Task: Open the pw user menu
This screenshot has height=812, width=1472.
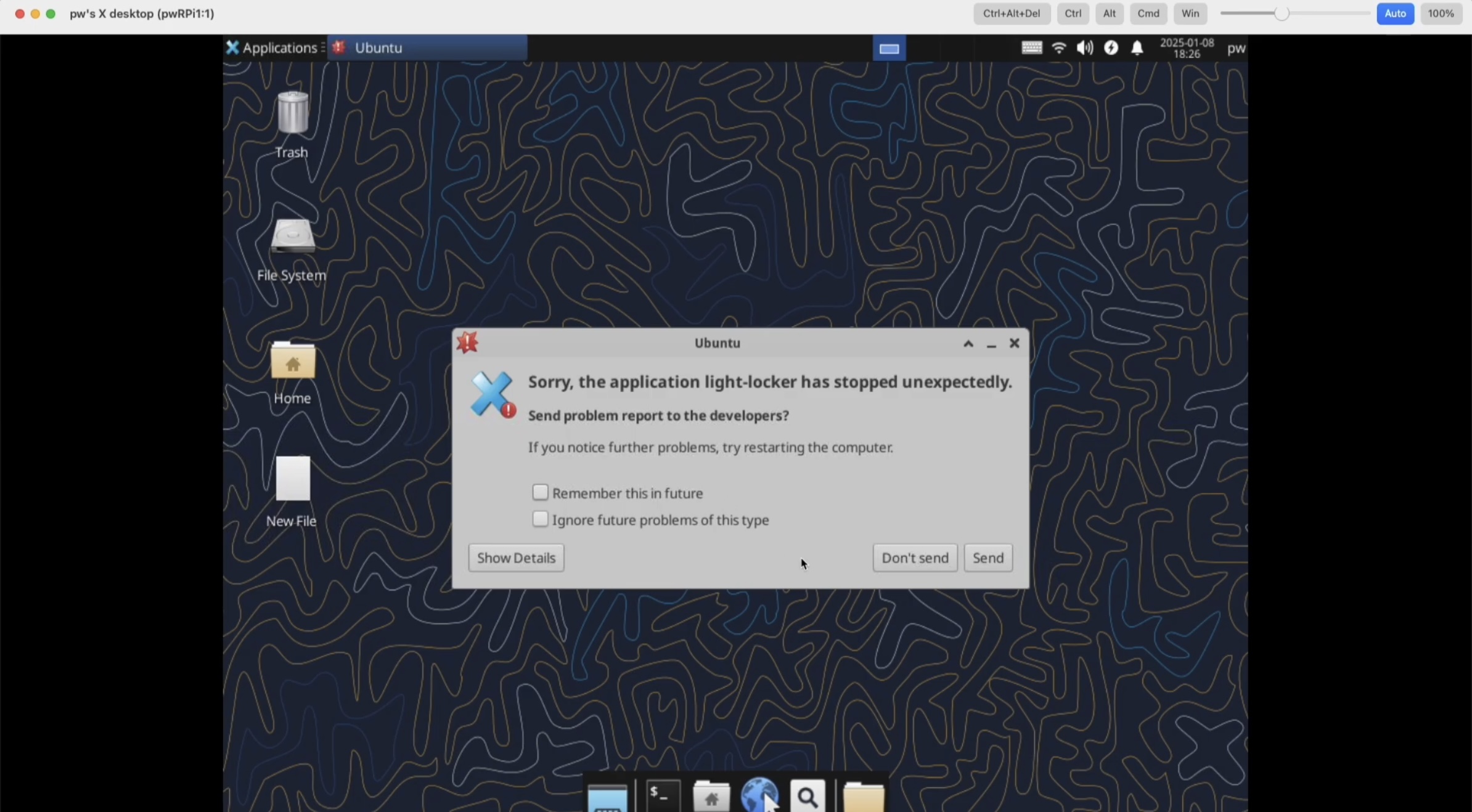Action: [x=1235, y=48]
